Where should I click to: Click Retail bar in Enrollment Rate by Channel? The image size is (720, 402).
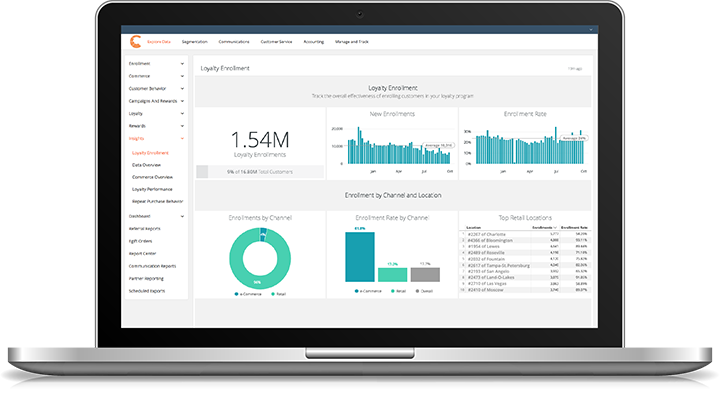393,275
